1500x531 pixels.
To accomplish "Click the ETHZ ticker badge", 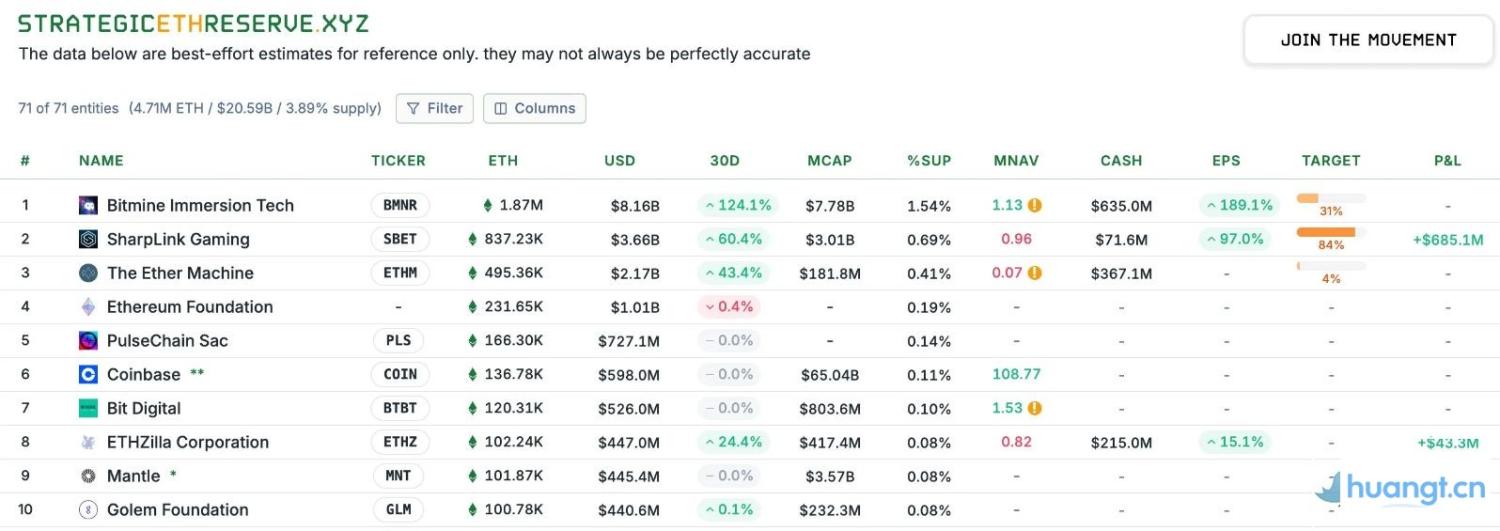I will [400, 442].
